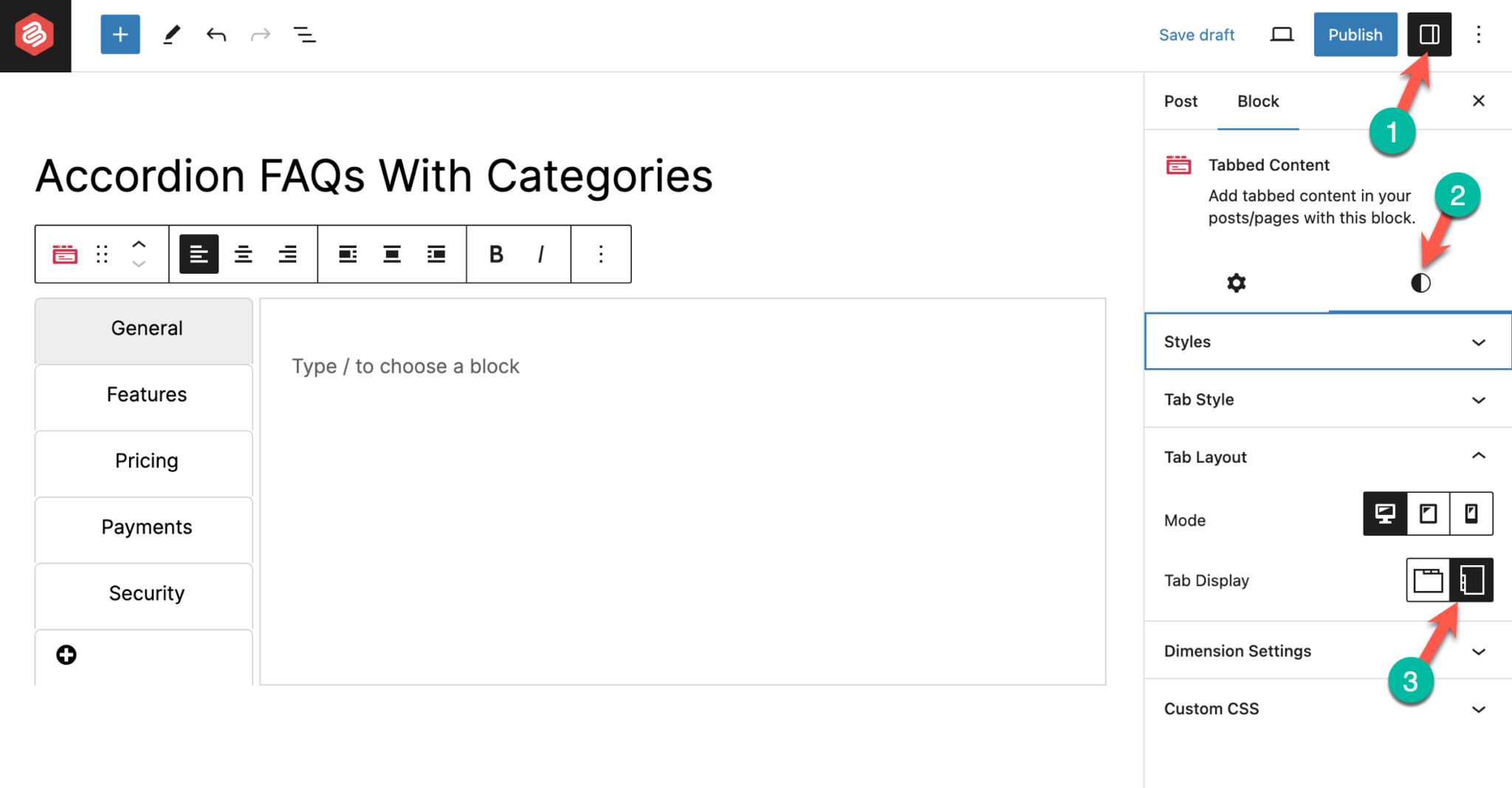The width and height of the screenshot is (1512, 788).
Task: Select the Tabbed Content block parent icon
Action: click(64, 254)
